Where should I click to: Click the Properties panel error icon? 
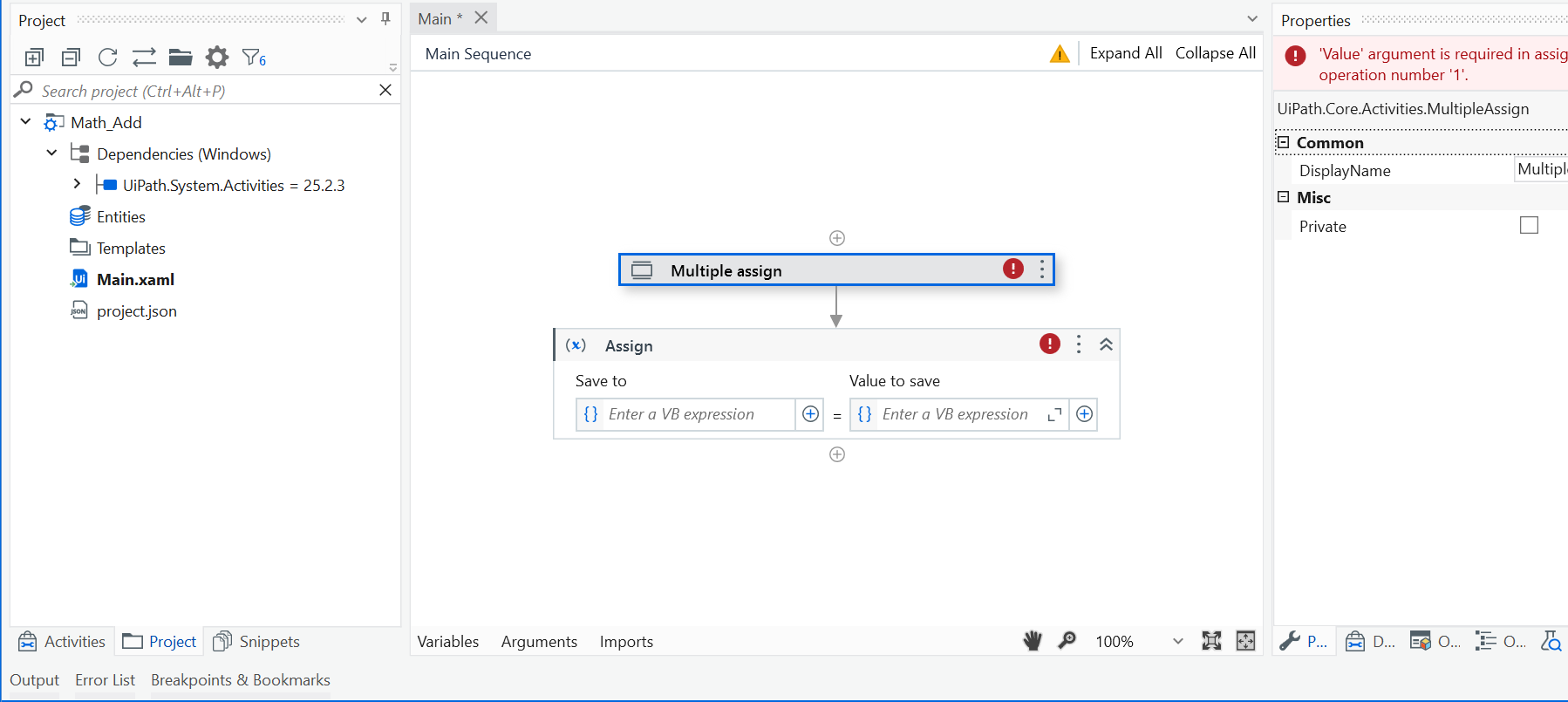click(1296, 56)
